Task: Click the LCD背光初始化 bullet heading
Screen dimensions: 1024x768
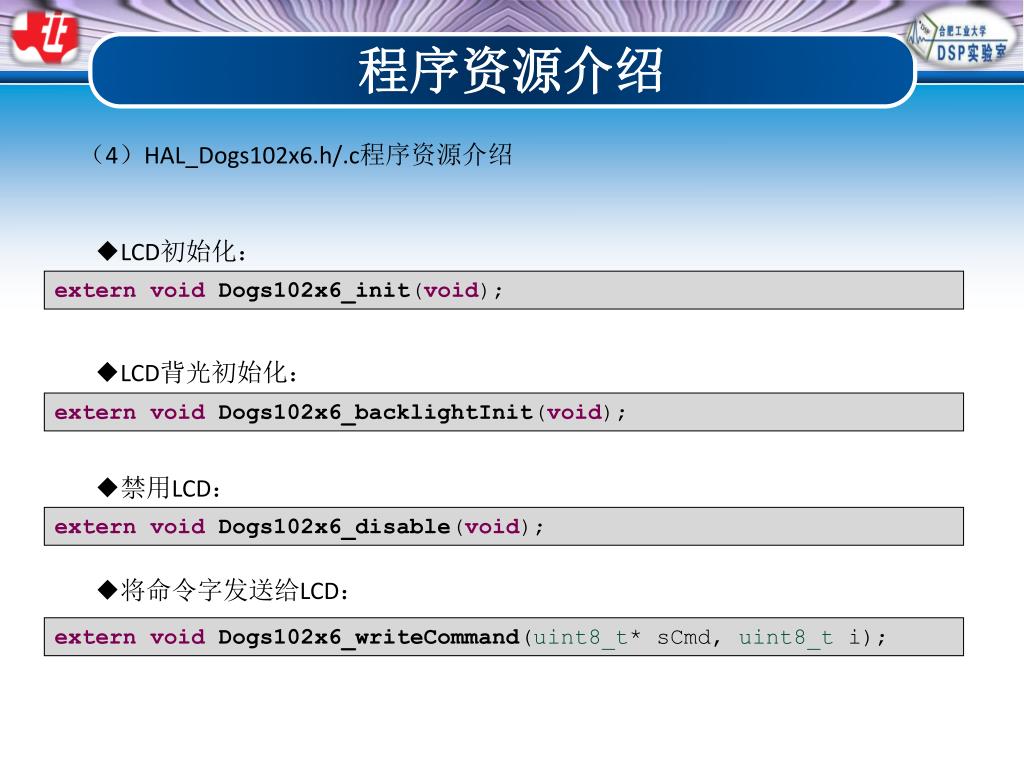Action: pos(198,372)
